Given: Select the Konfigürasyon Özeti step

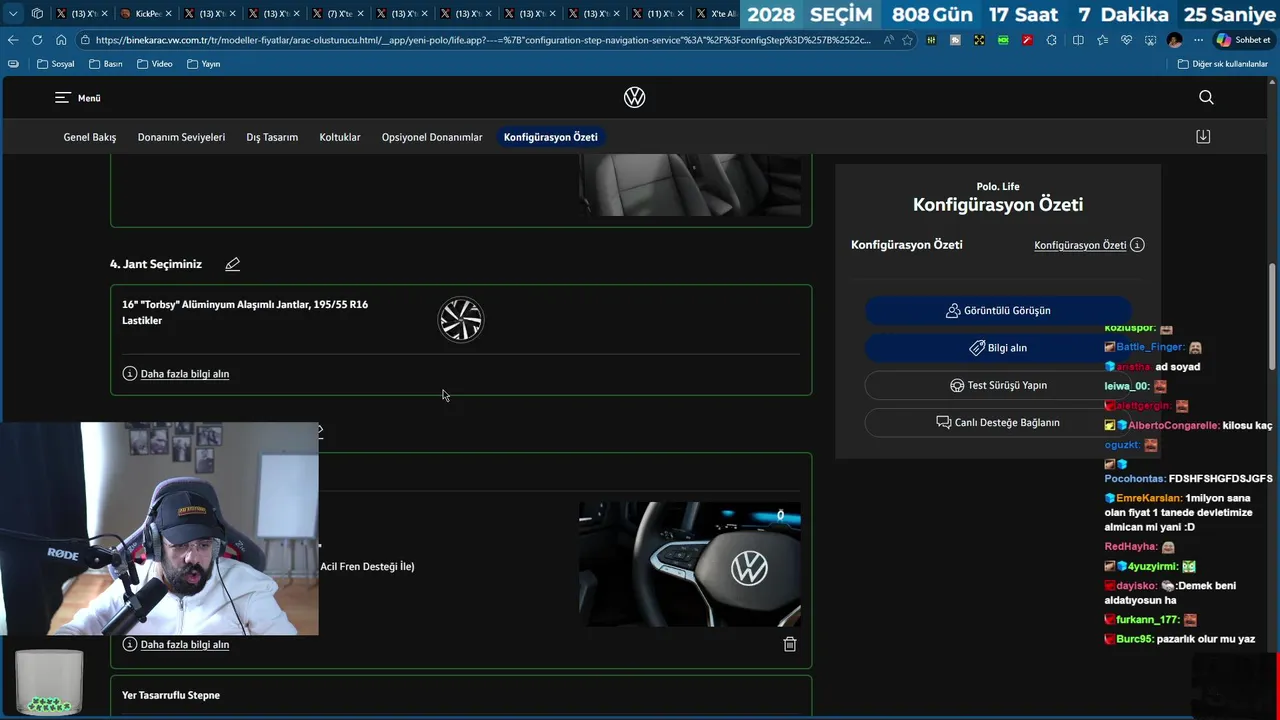Looking at the screenshot, I should click(x=551, y=137).
